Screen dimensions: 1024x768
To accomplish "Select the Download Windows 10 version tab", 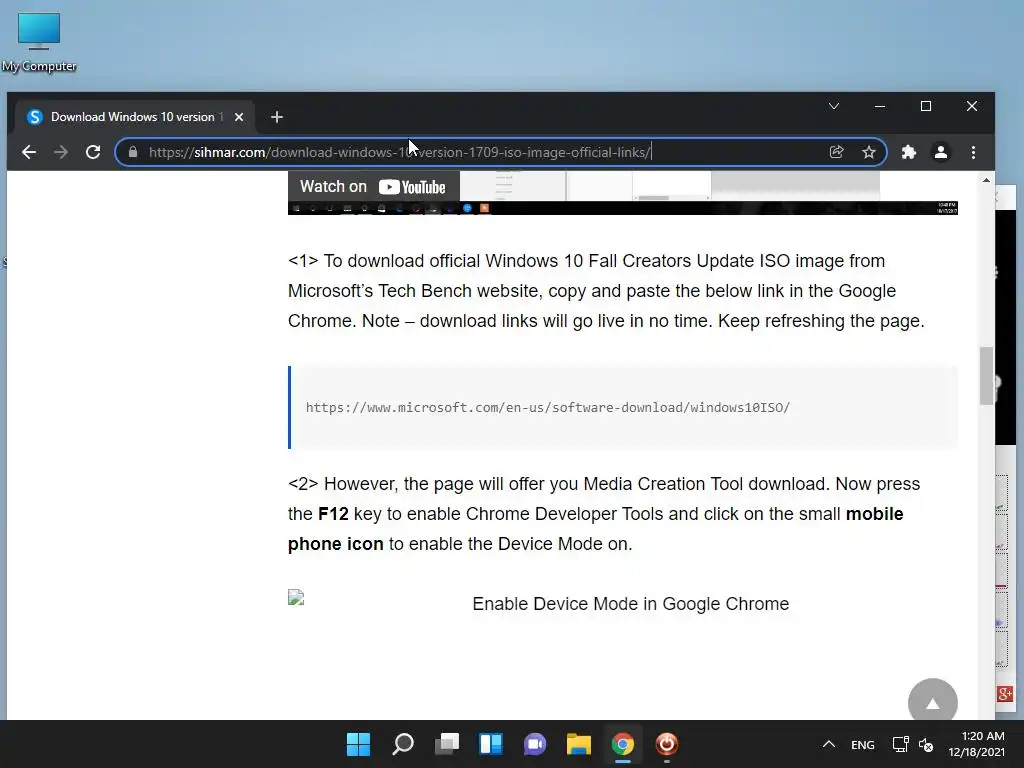I will click(x=134, y=117).
